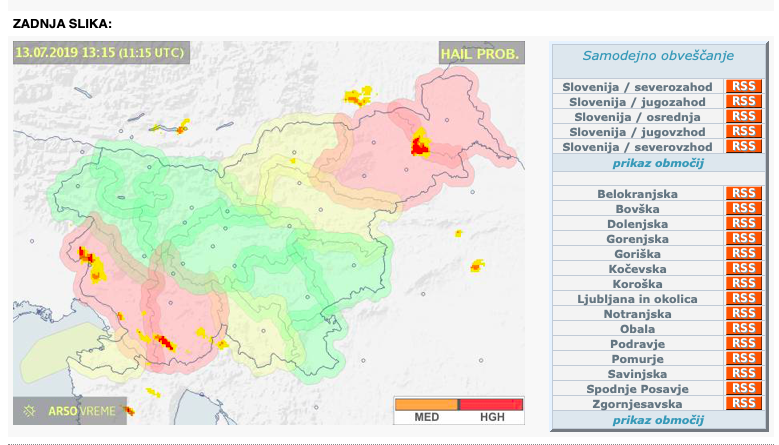The height and width of the screenshot is (445, 779).
Task: Open RSS feed for Ljubljana in okolica
Action: pyautogui.click(x=743, y=298)
